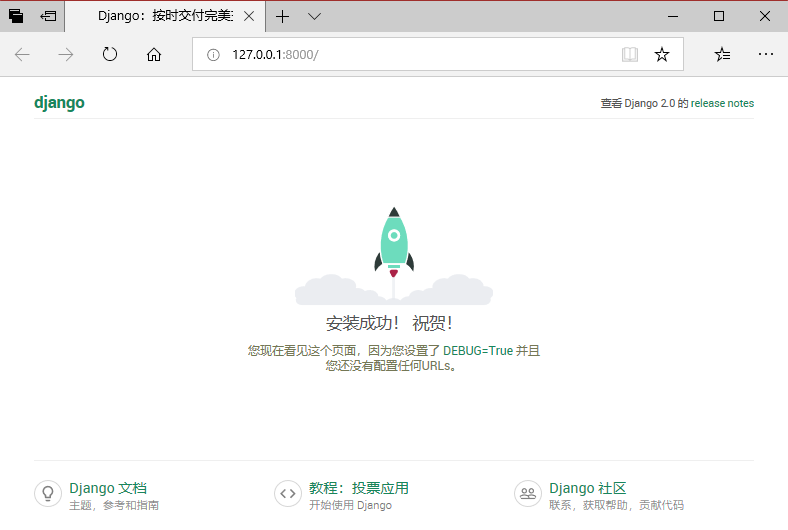
Task: Go to the home page
Action: (154, 54)
